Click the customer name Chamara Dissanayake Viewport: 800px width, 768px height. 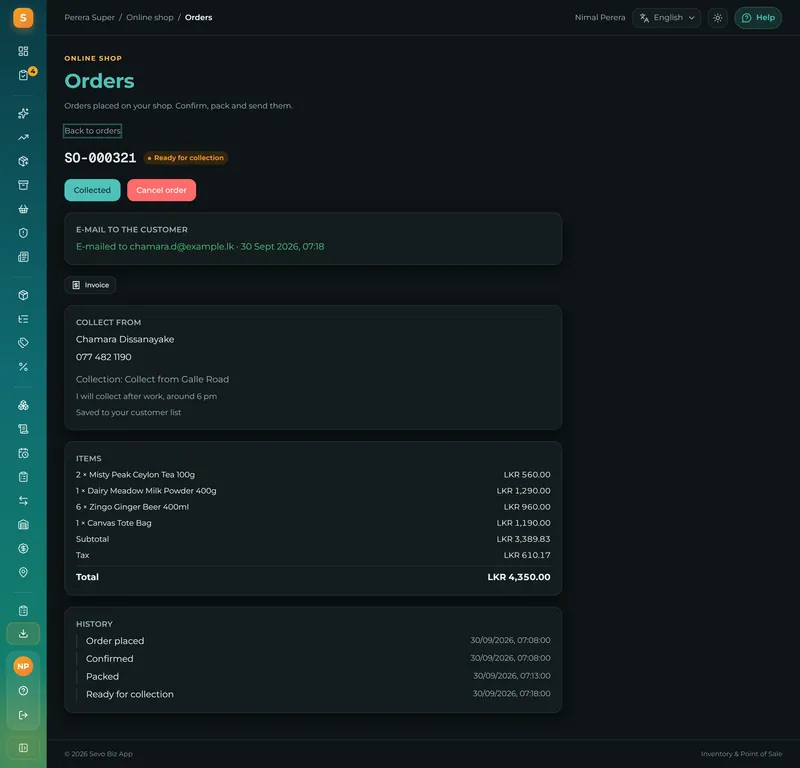pos(125,339)
